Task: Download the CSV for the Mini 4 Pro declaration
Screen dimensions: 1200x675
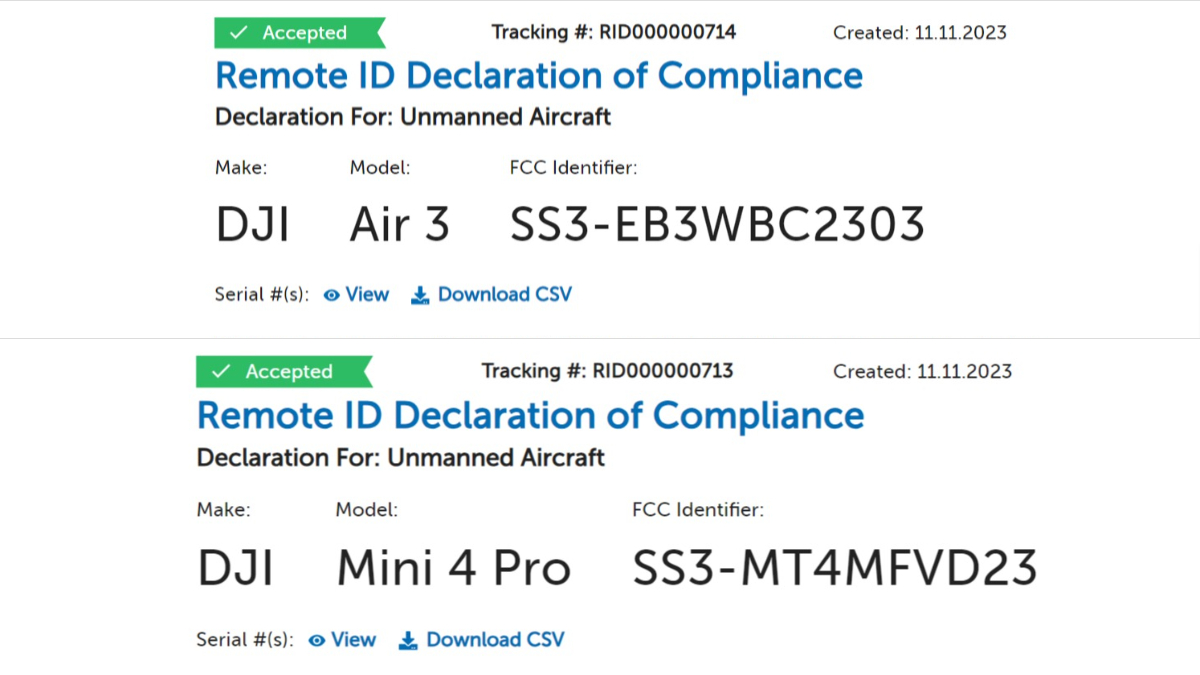Action: click(494, 640)
